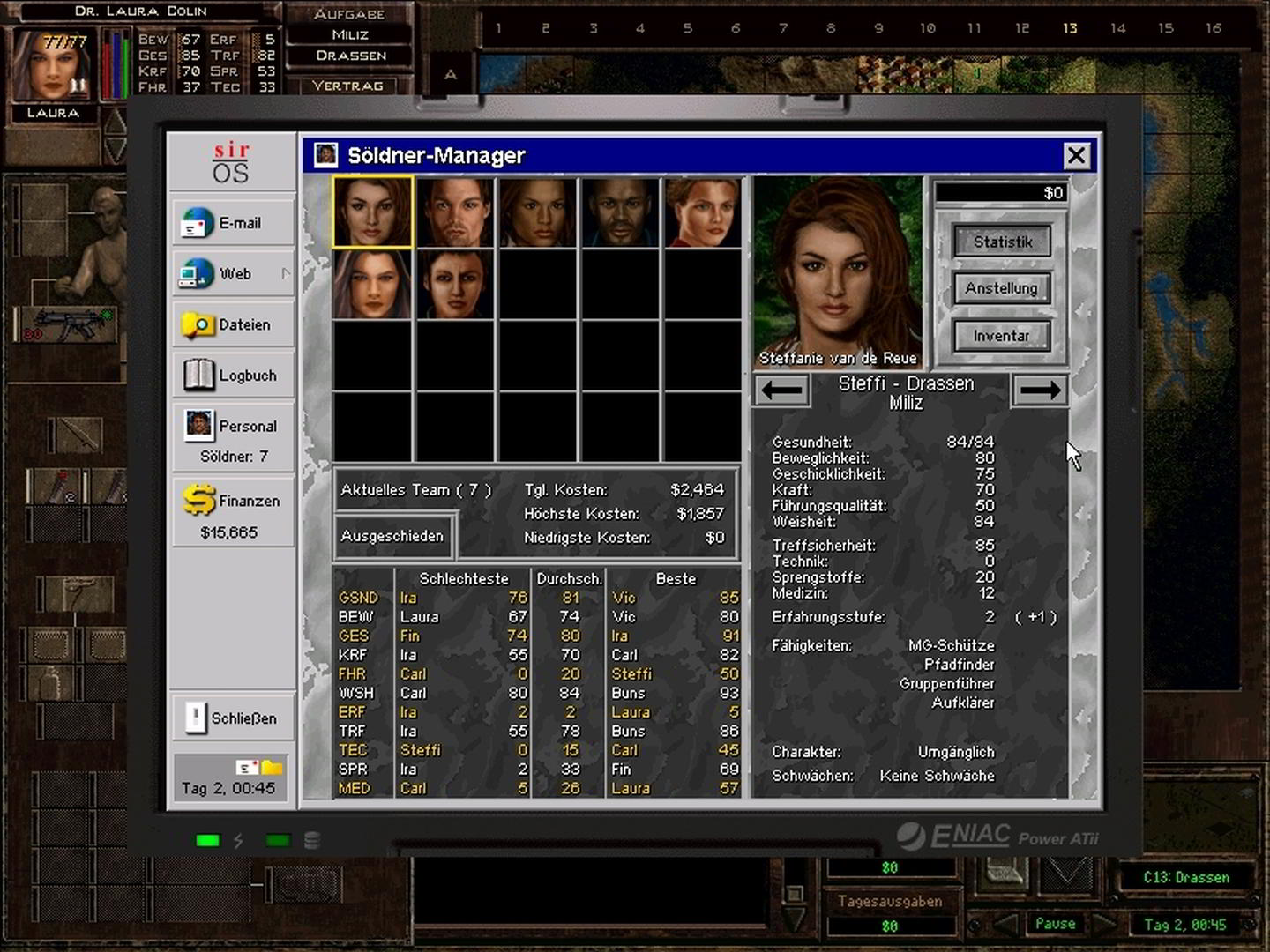The height and width of the screenshot is (952, 1270).
Task: Open Finanzen with the dollar icon
Action: pos(233,502)
